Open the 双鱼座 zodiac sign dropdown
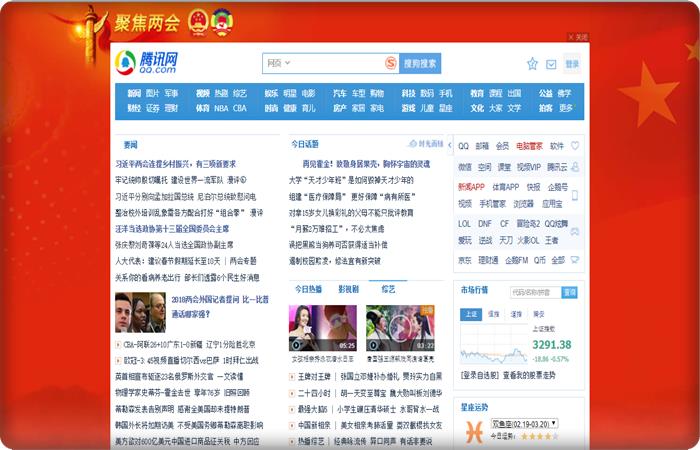The height and width of the screenshot is (450, 700). click(524, 423)
